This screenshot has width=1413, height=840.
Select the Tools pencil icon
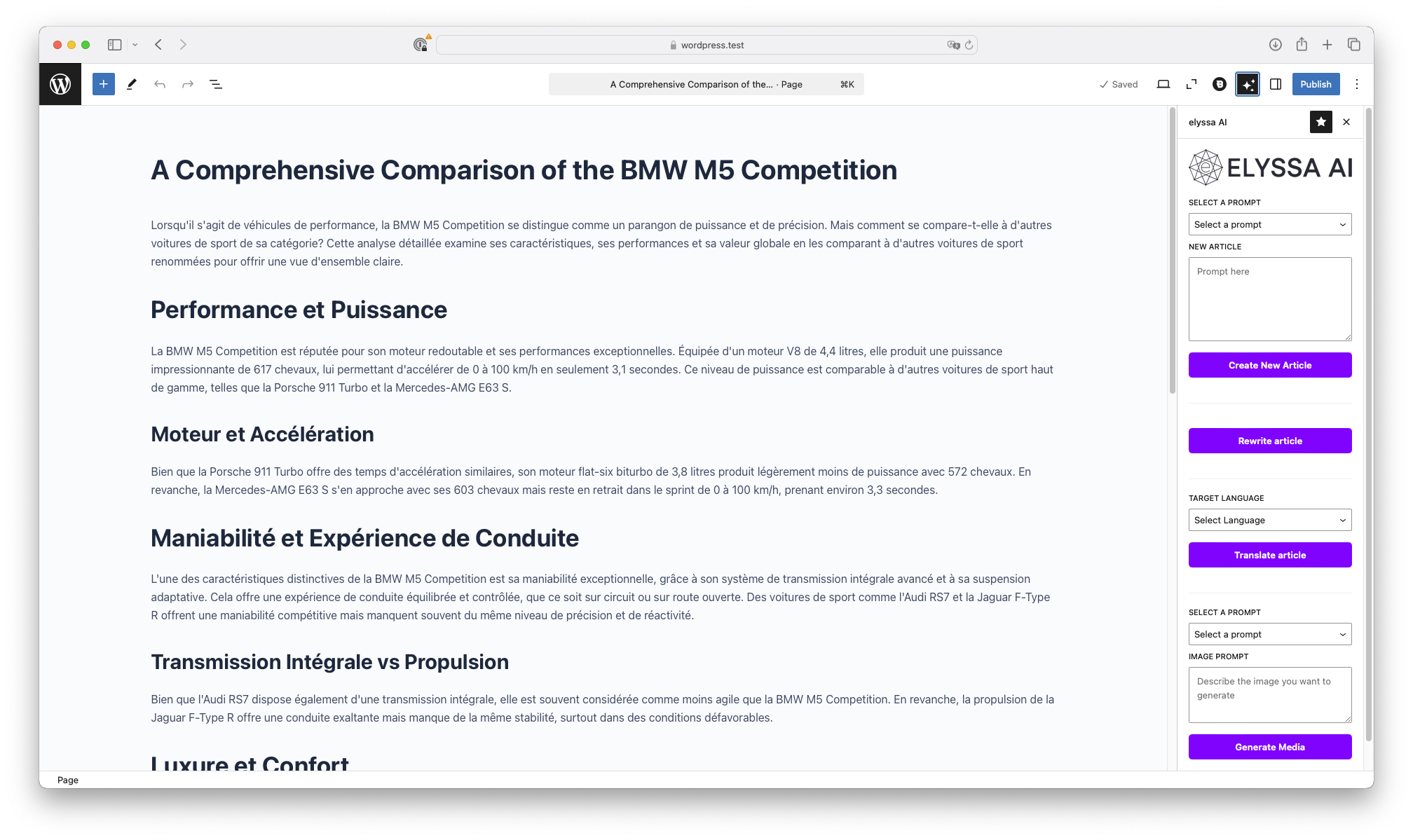[131, 84]
